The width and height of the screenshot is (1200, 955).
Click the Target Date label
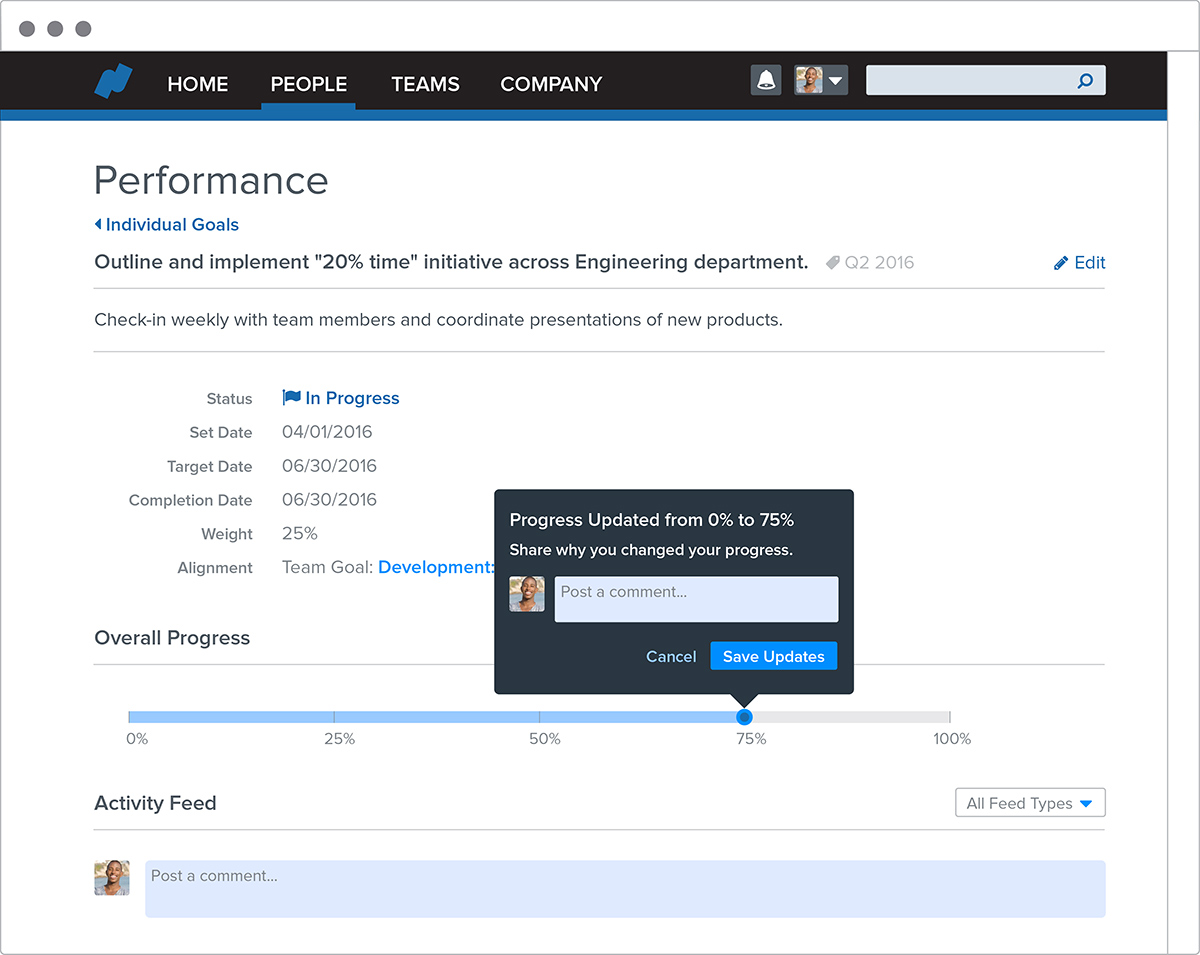pos(209,466)
